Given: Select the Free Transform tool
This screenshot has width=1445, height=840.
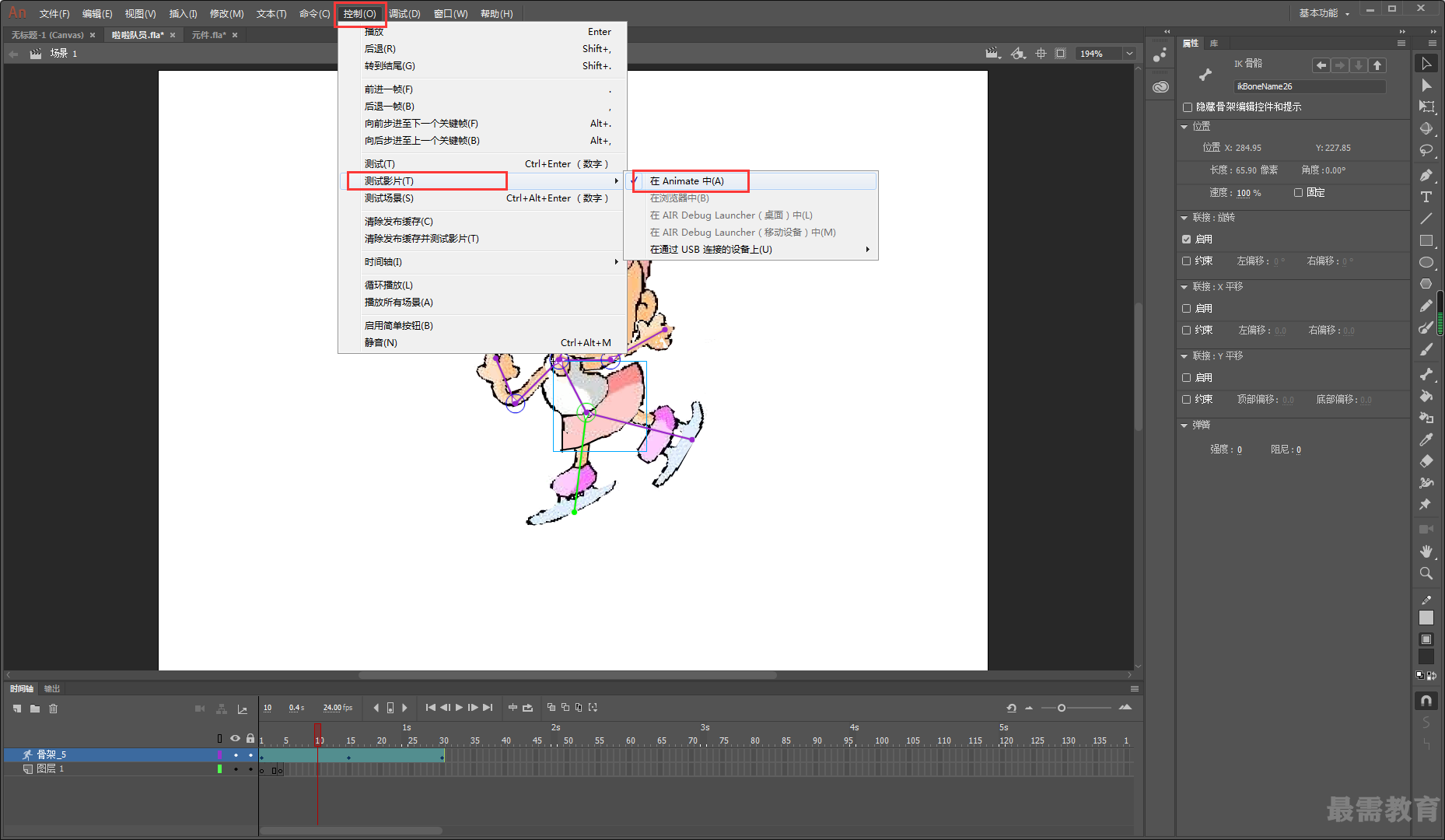Looking at the screenshot, I should tap(1426, 107).
